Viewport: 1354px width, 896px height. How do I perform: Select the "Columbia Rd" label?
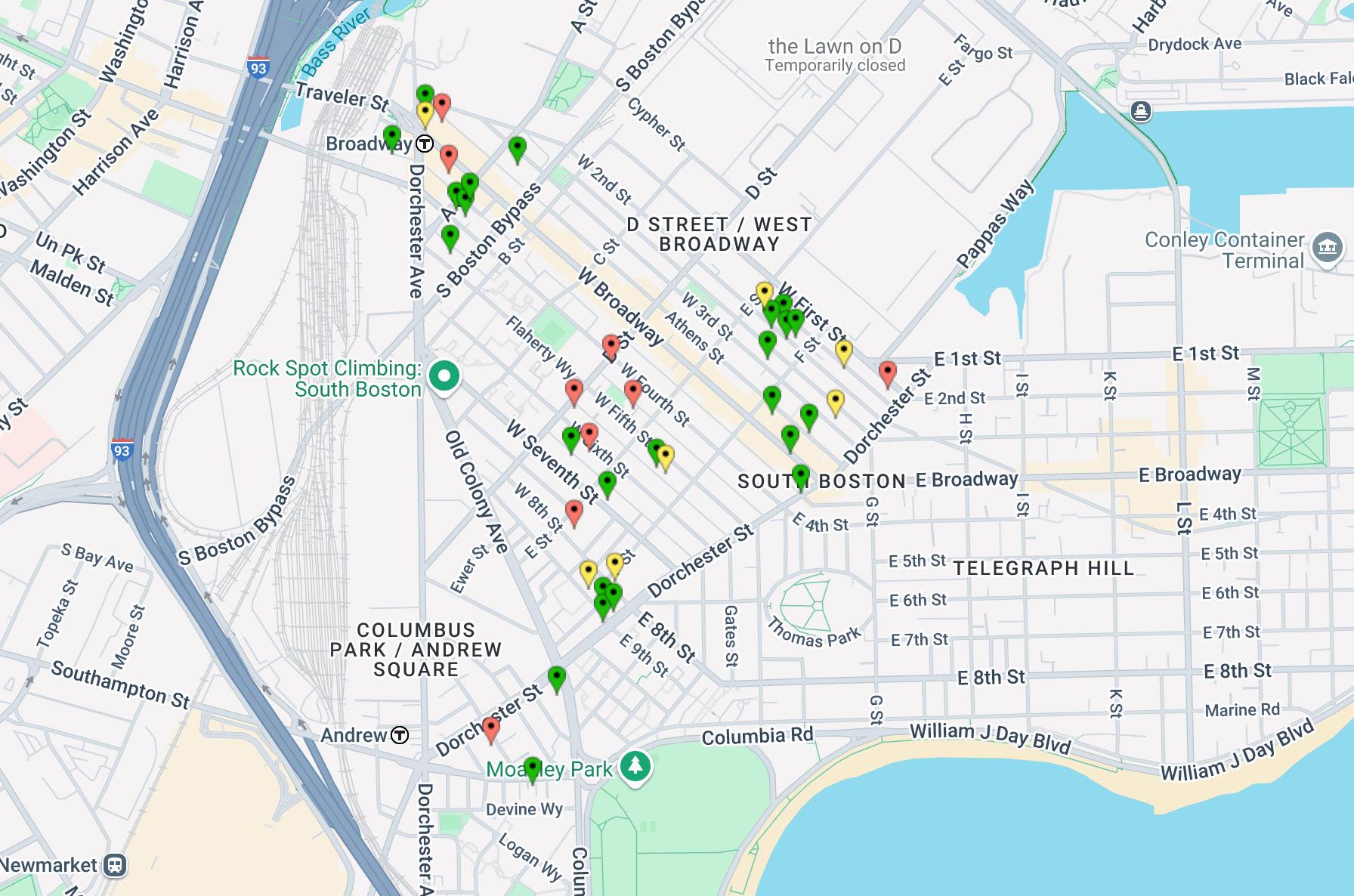pos(758,736)
